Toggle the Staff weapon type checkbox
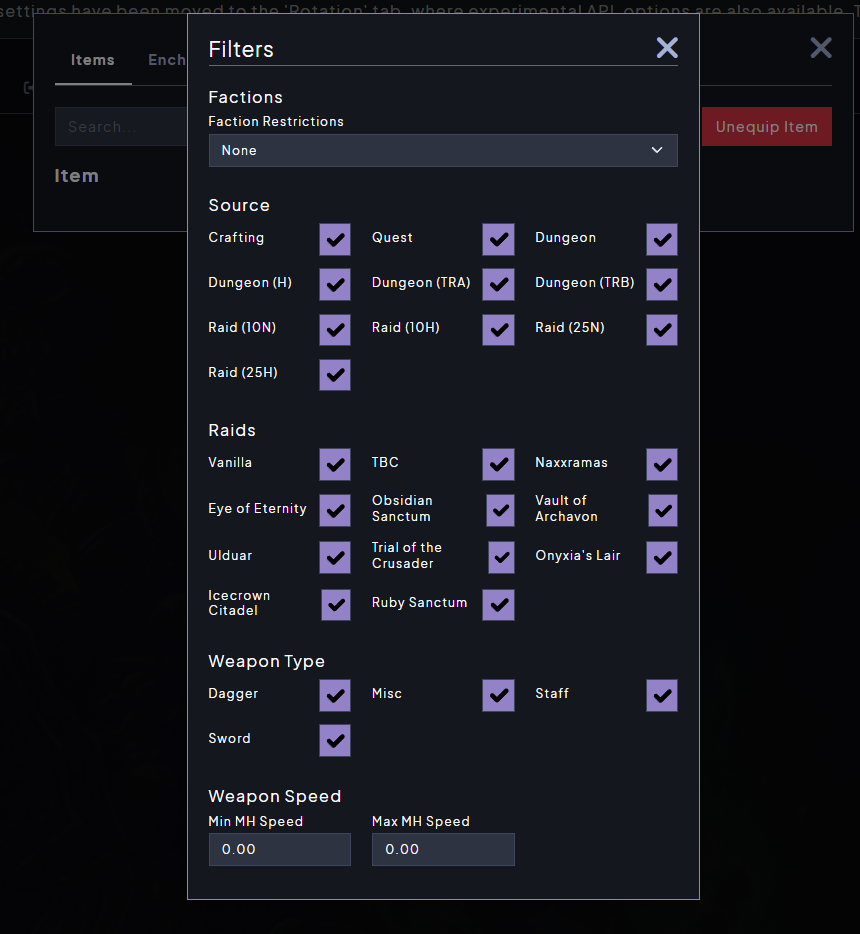The image size is (860, 934). 661,695
